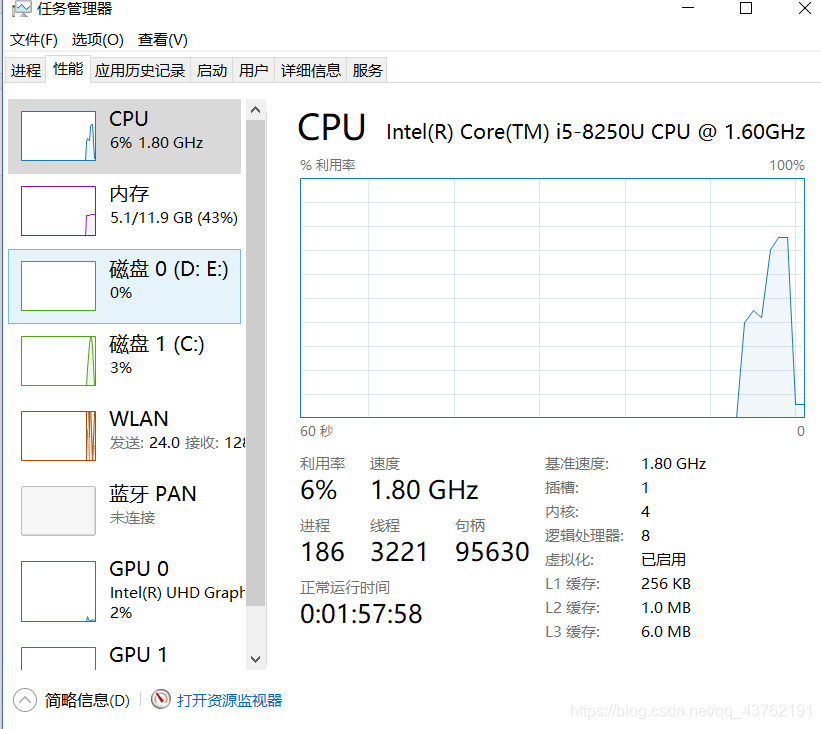View GPU 0 Intel UHD Graphics

[125, 591]
